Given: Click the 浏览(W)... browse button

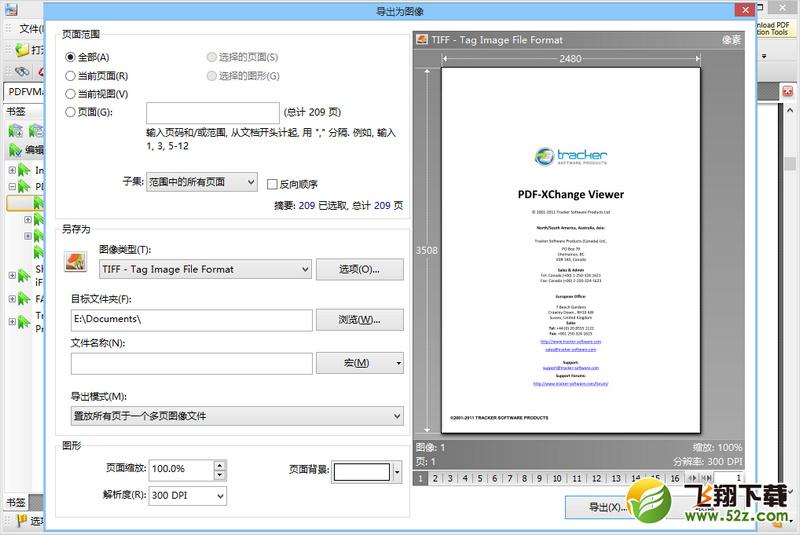Looking at the screenshot, I should [x=360, y=320].
